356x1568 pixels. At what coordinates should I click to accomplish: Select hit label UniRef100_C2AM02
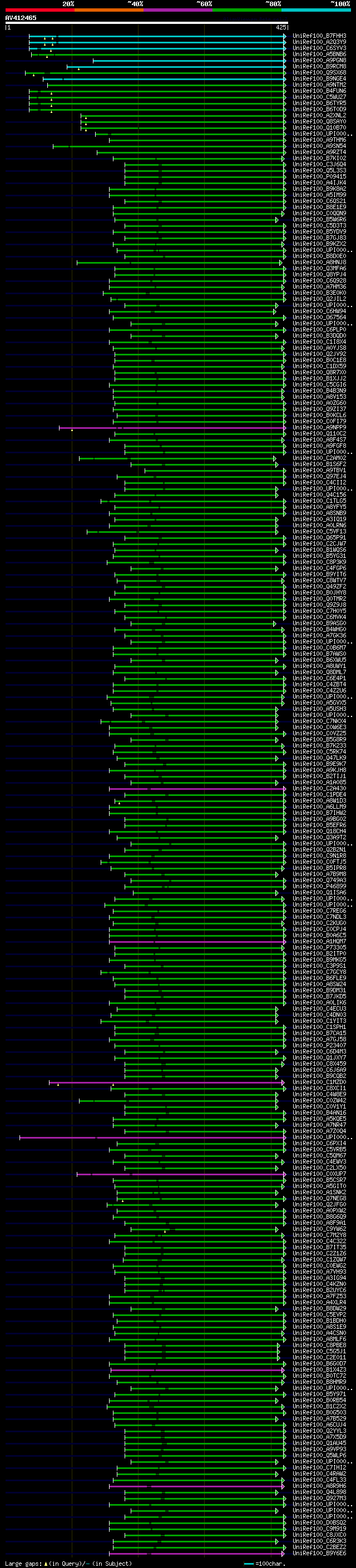(x=319, y=458)
